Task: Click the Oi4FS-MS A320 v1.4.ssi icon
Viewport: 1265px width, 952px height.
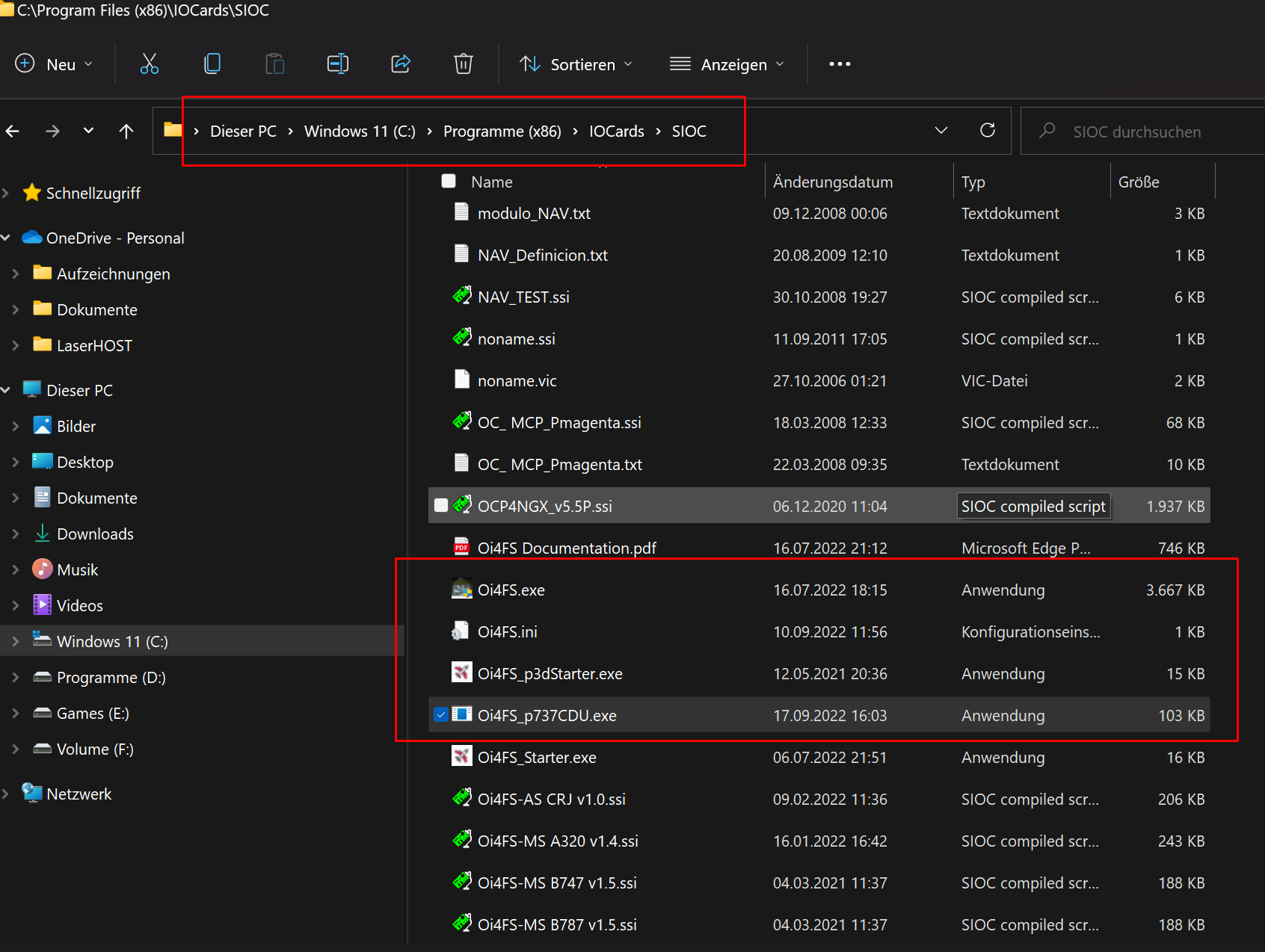Action: click(462, 840)
